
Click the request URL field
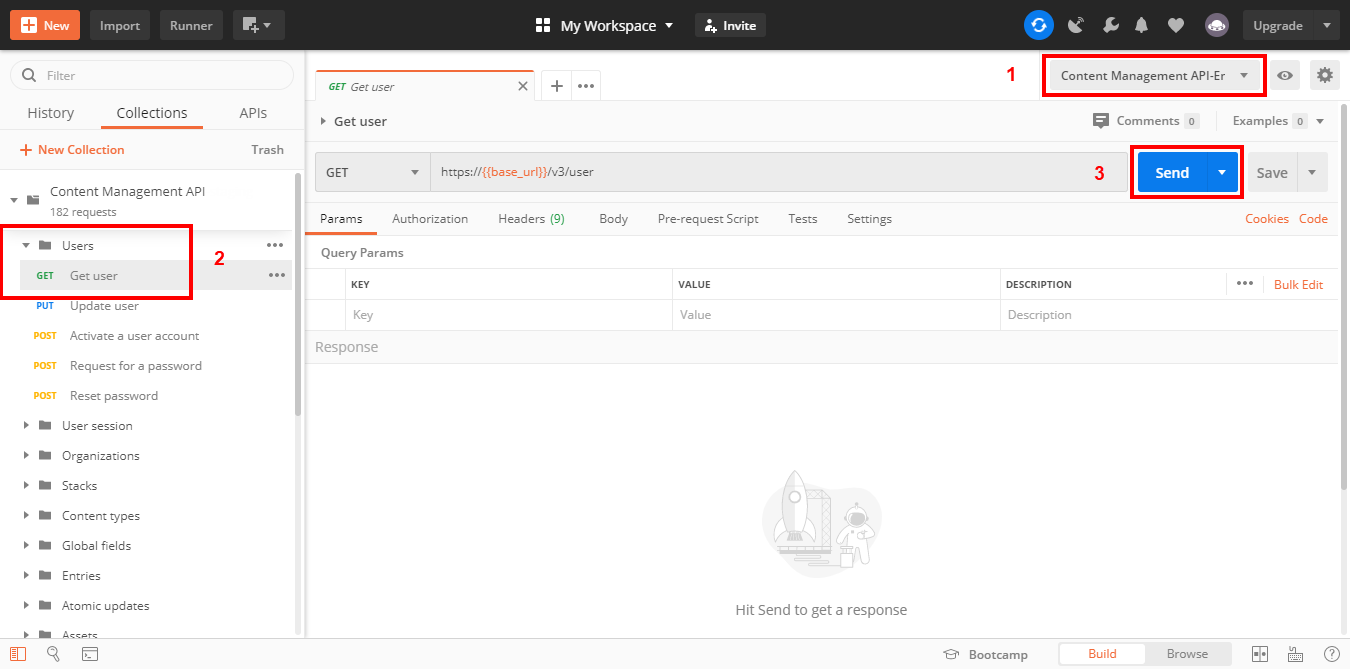coord(779,172)
